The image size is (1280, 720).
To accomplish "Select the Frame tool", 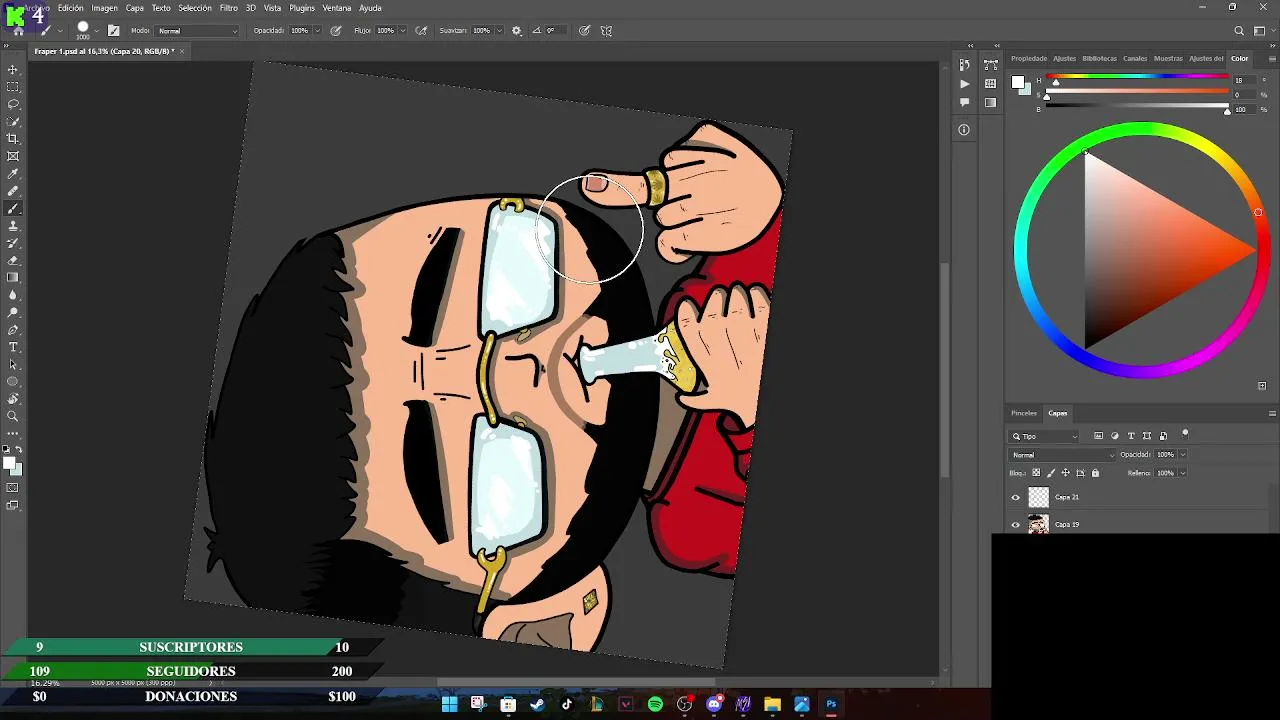I will pyautogui.click(x=13, y=156).
